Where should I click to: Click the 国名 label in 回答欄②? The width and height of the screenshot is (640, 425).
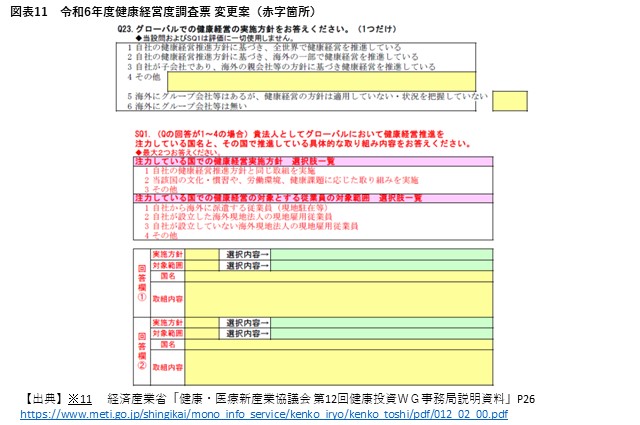pyautogui.click(x=167, y=345)
